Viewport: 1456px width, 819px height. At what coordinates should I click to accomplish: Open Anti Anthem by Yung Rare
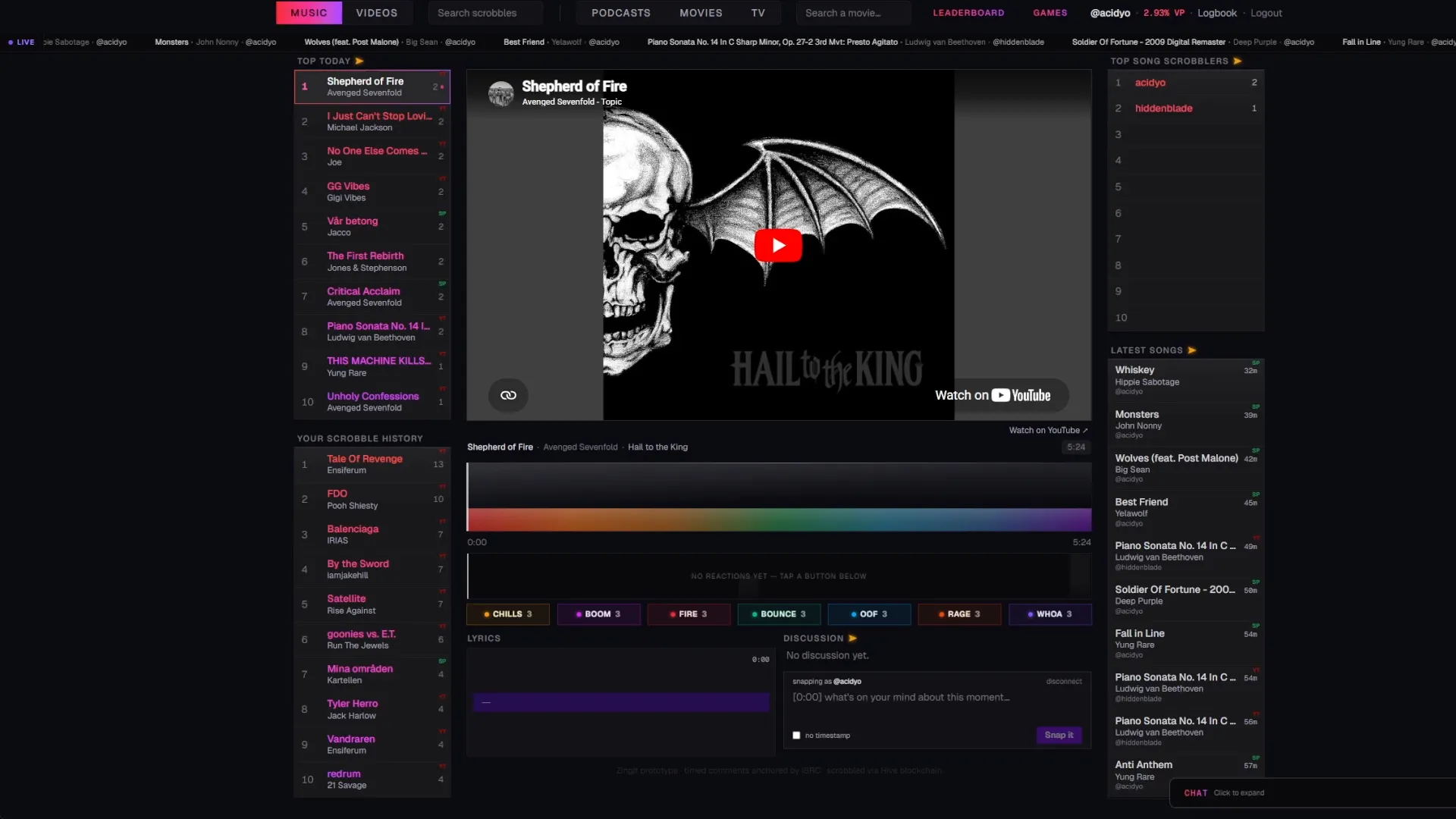click(1186, 775)
